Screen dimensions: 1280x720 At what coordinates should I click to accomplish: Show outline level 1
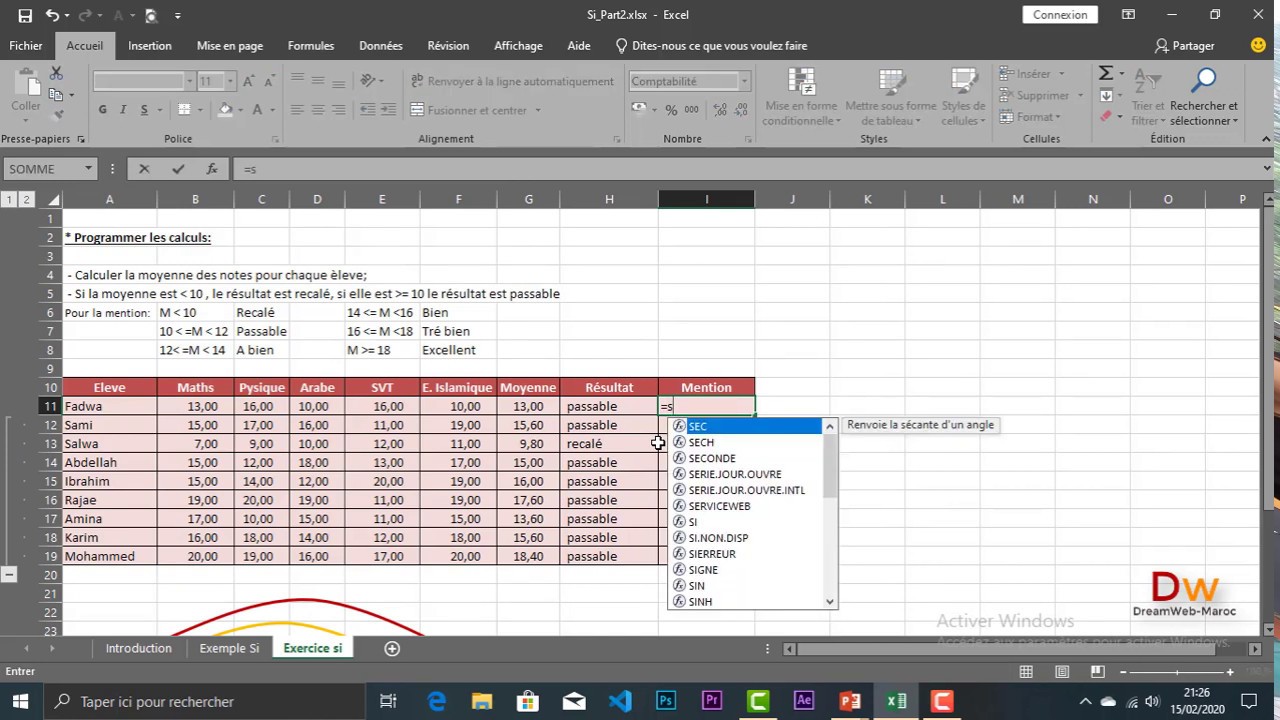click(9, 199)
